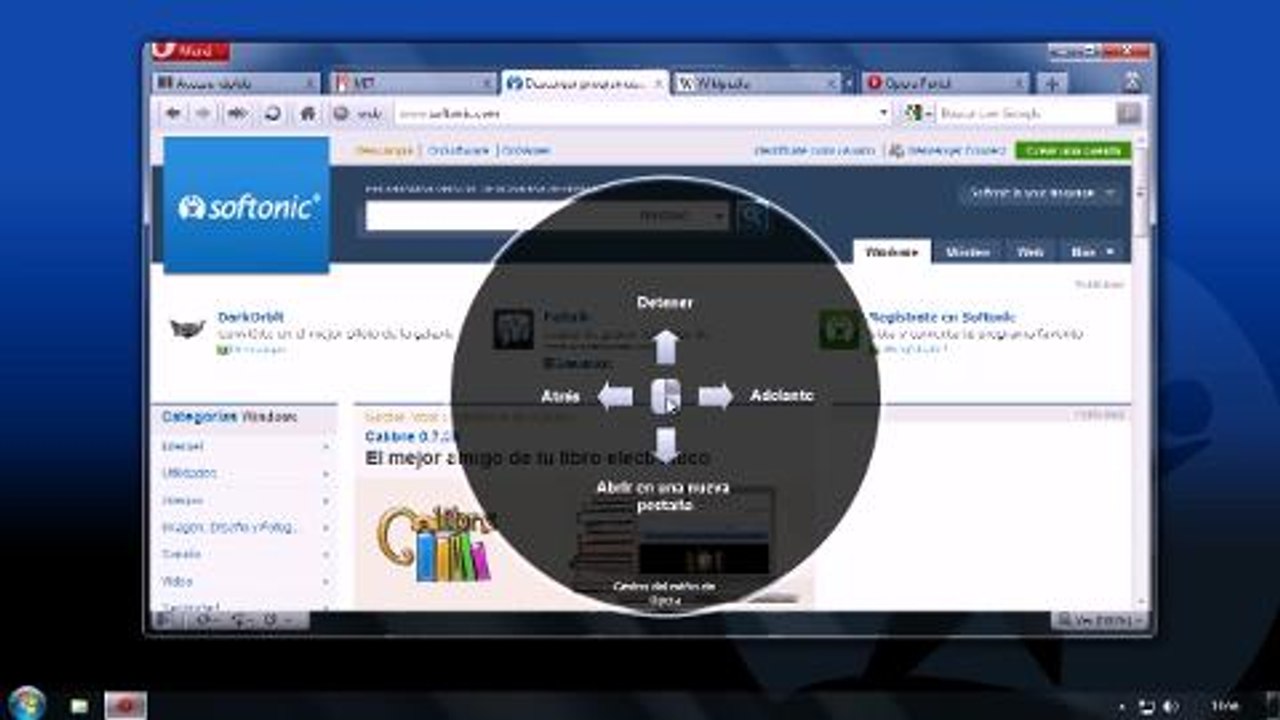Click the Detener up arrow gesture
Image resolution: width=1280 pixels, height=720 pixels.
(x=666, y=347)
